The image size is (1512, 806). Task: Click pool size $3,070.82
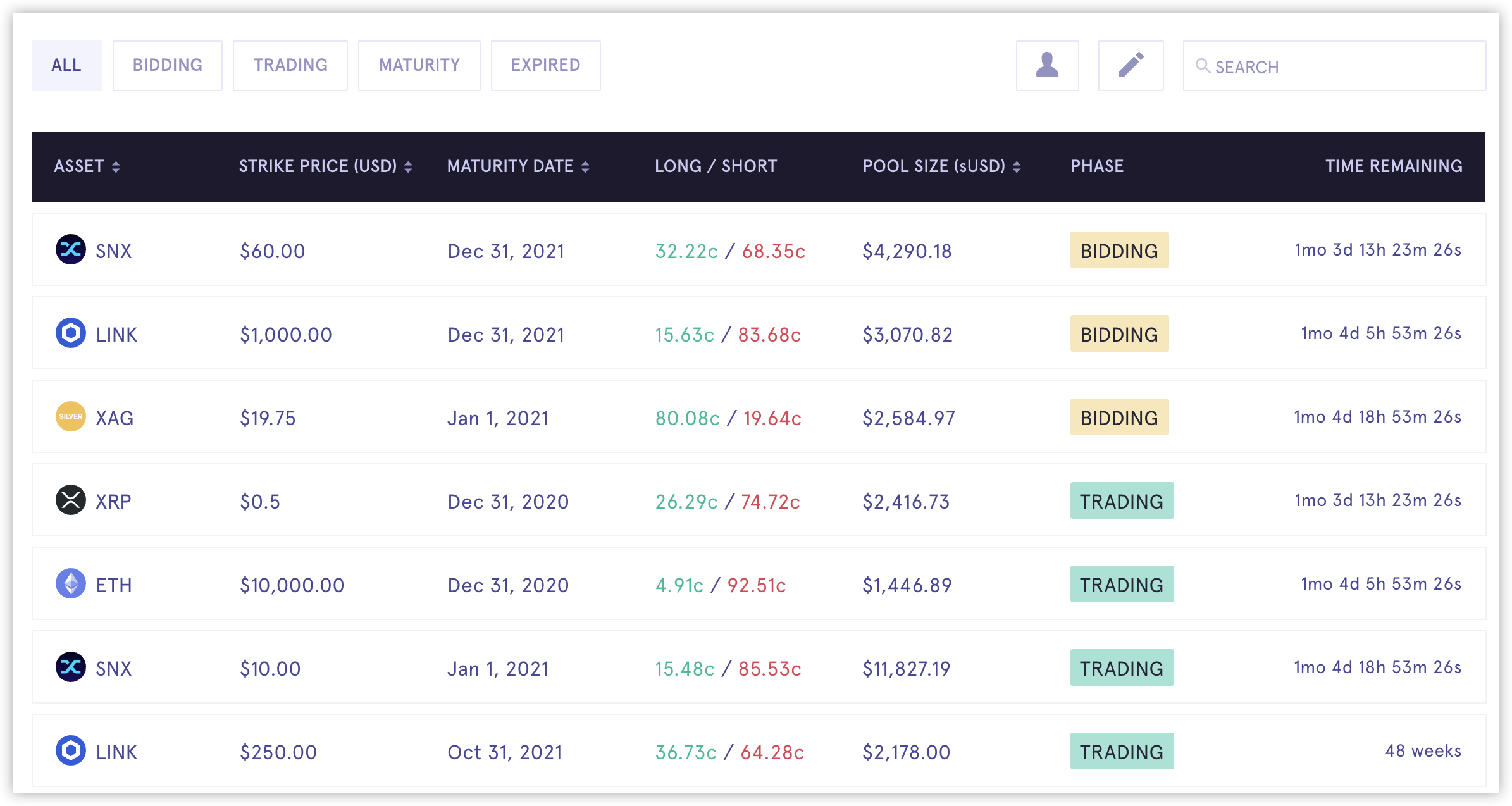click(907, 335)
